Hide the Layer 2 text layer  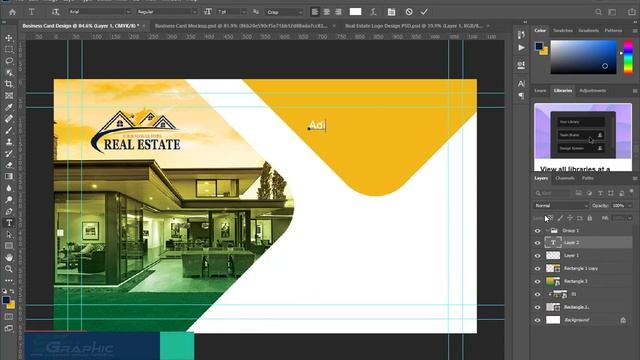pos(538,243)
